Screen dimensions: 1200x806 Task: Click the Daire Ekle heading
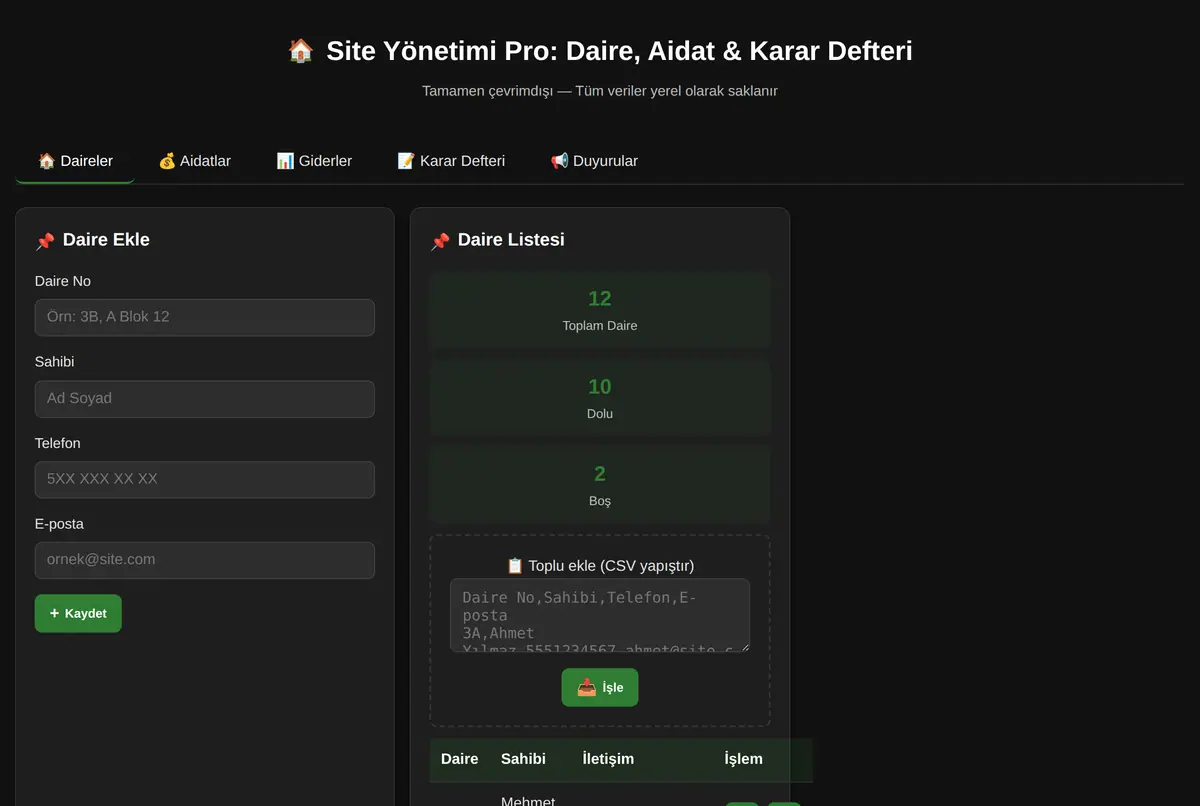tap(106, 240)
